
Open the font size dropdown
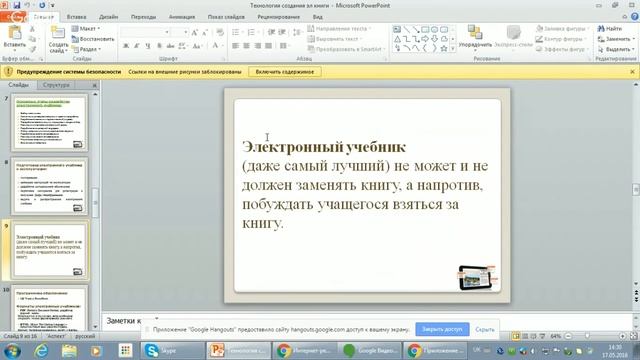186,32
